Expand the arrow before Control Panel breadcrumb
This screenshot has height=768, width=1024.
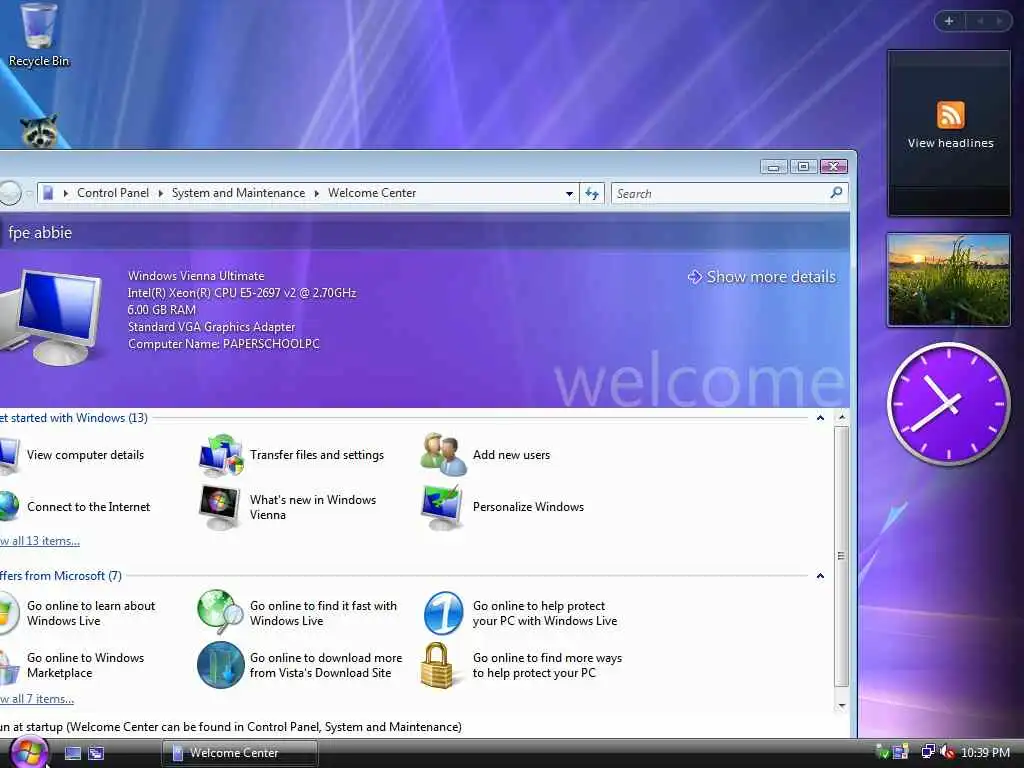65,193
